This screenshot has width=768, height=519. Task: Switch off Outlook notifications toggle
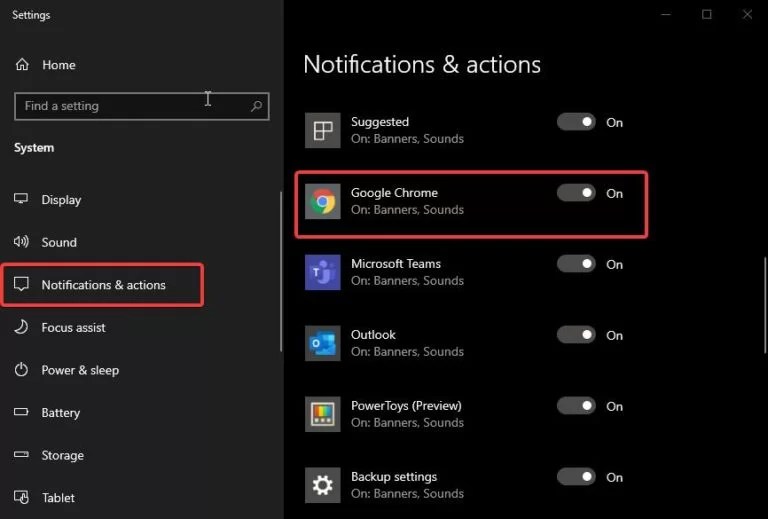(576, 335)
